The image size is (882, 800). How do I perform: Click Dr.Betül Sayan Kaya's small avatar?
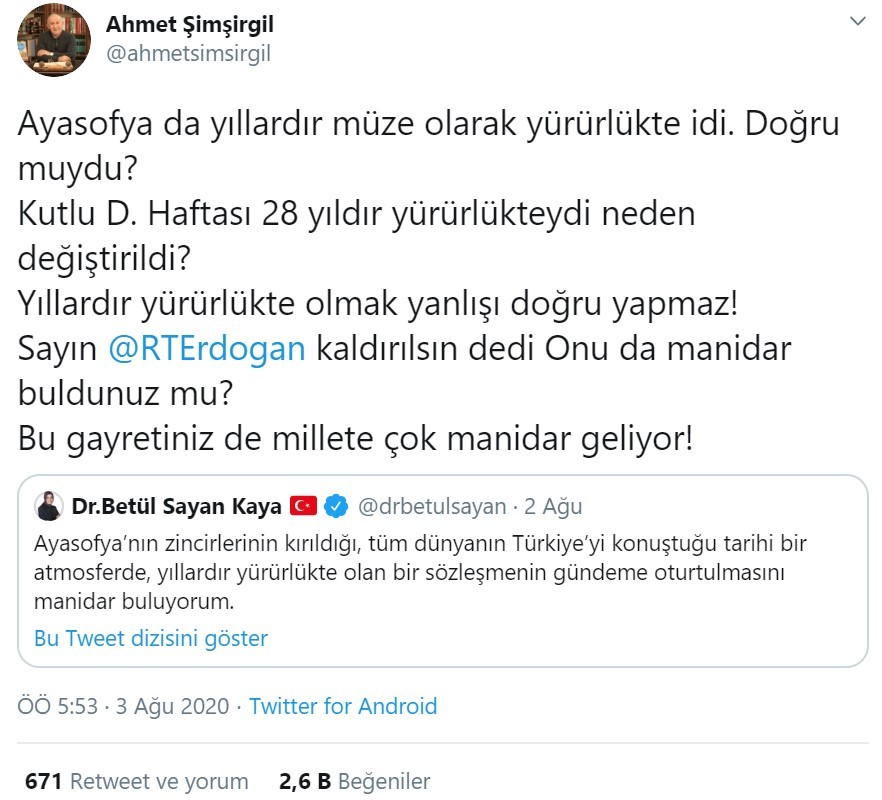(x=49, y=506)
